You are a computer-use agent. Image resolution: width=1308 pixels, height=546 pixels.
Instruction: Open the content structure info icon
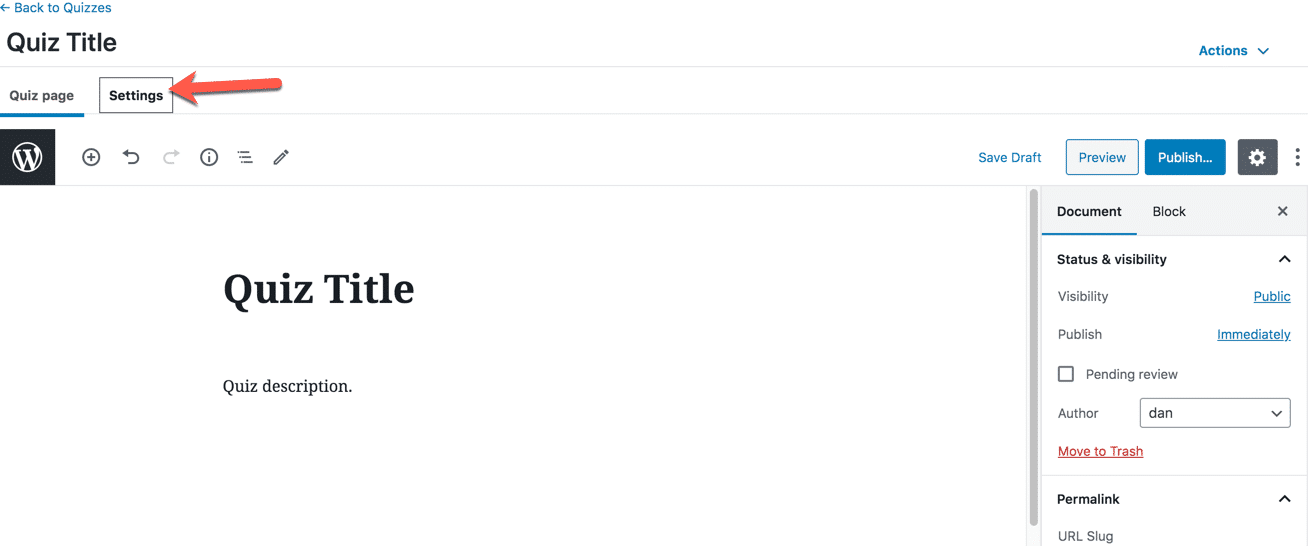[x=209, y=157]
